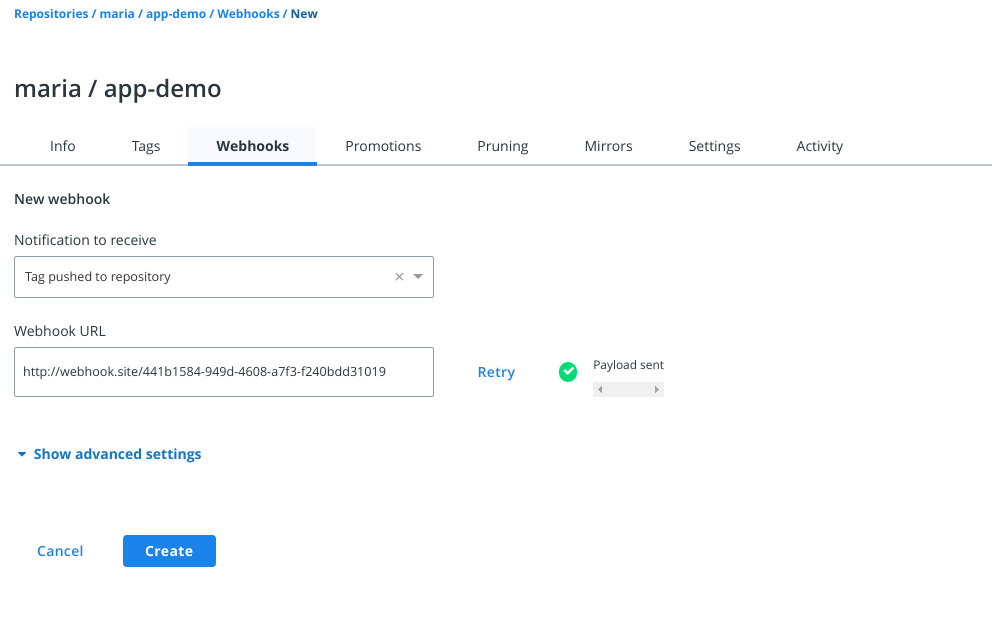
Task: Open the Mirrors tab
Action: 608,146
